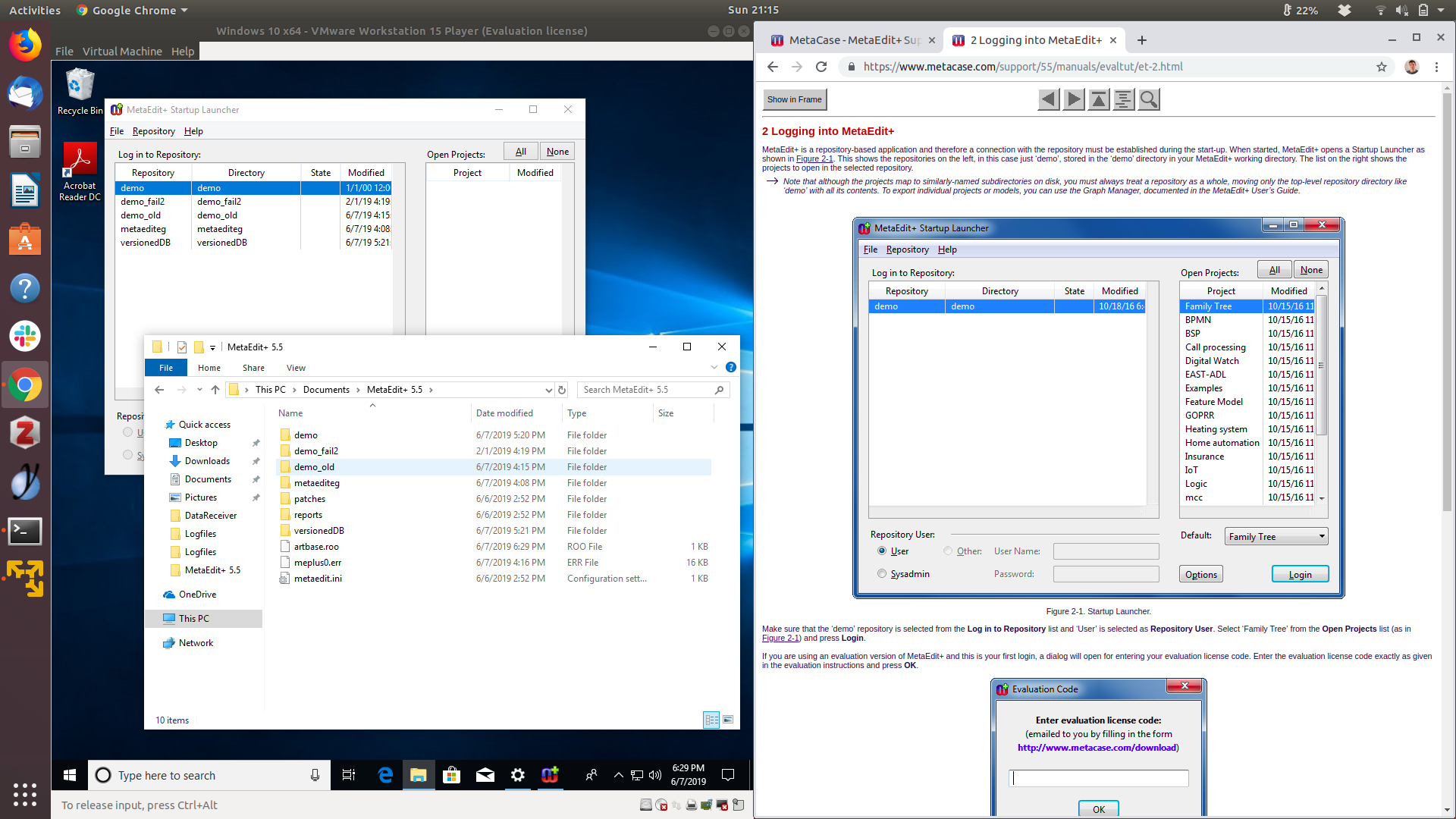Image resolution: width=1456 pixels, height=819 pixels.
Task: Expand the File Explorer address history dropdown
Action: coord(548,390)
